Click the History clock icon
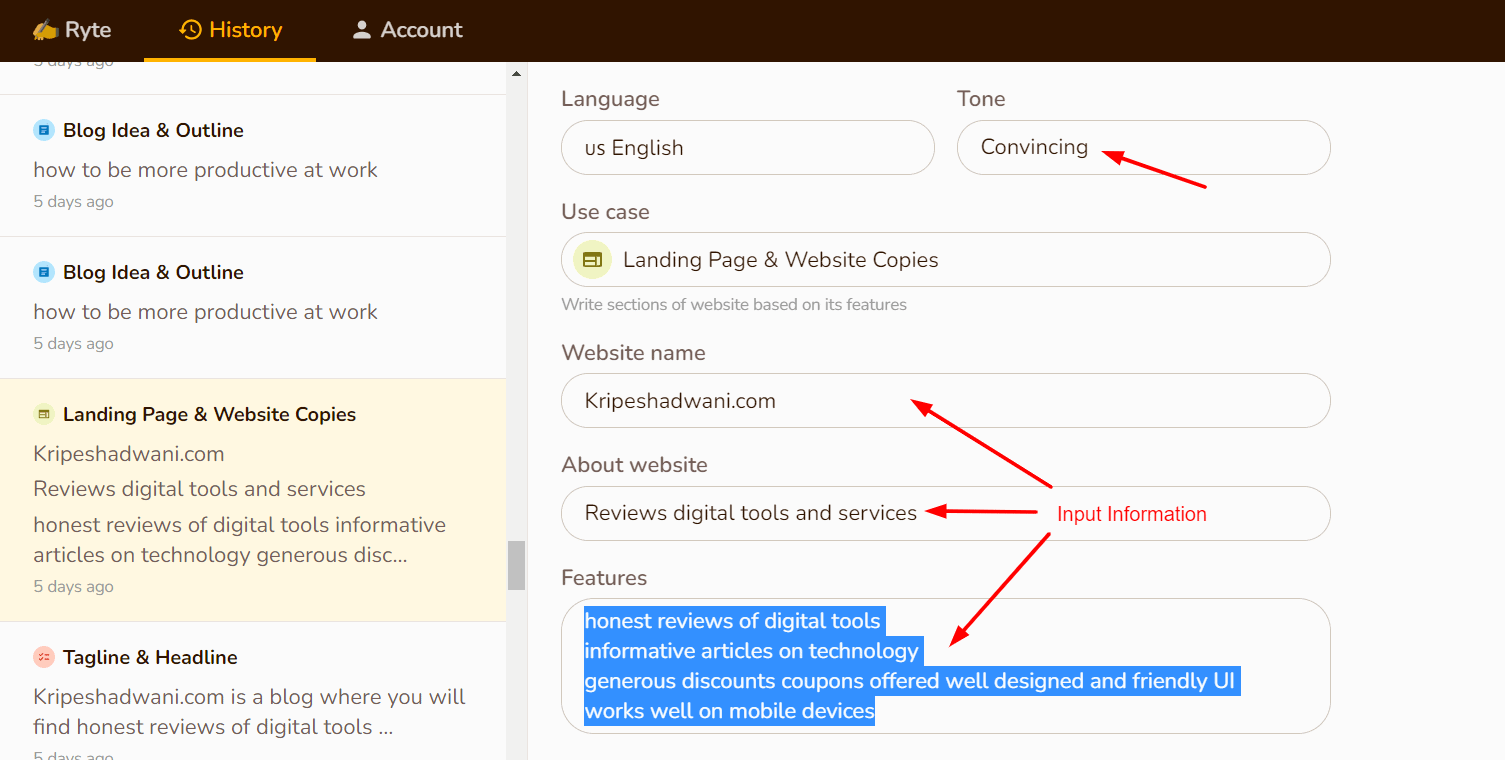 [x=190, y=30]
